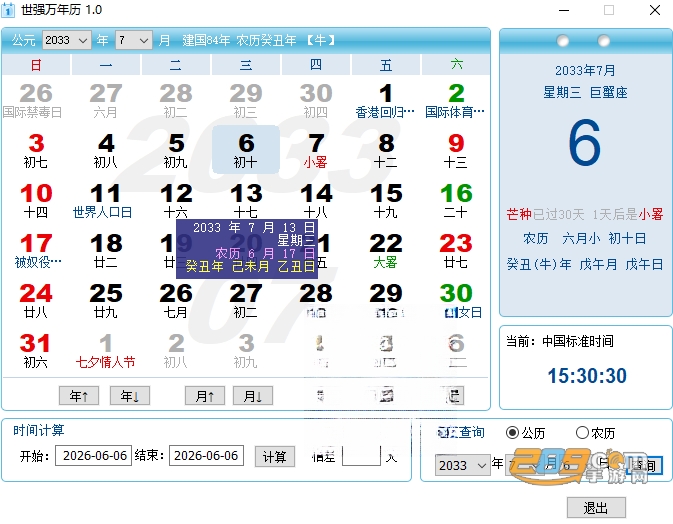This screenshot has width=673, height=524.
Task: Click the year down arrow button 年↓
Action: click(x=130, y=396)
